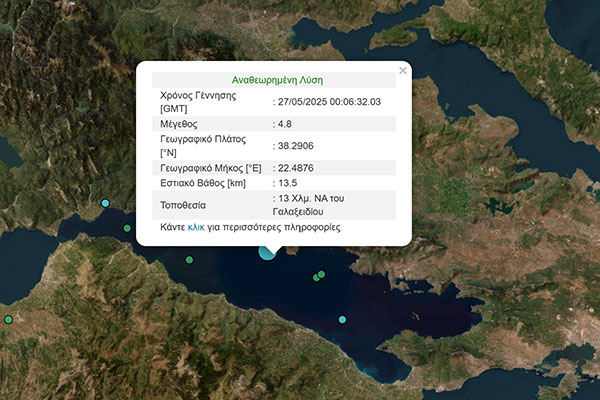Viewport: 600px width, 400px height.
Task: Select the longitude value 22.4876
Action: pyautogui.click(x=295, y=167)
